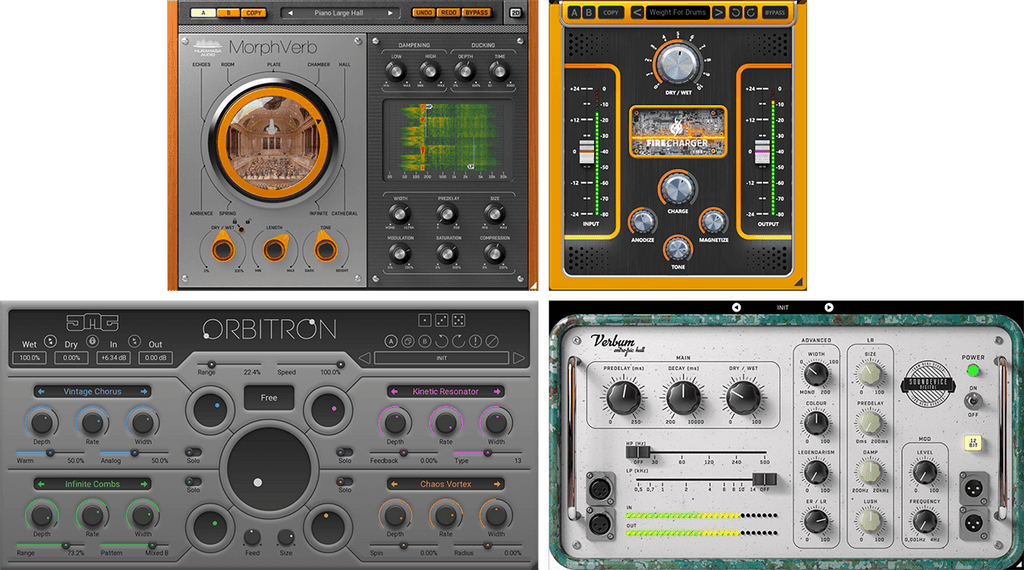The height and width of the screenshot is (570, 1024).
Task: Select MorphVerb's CHAMBER reverb type
Action: 319,65
